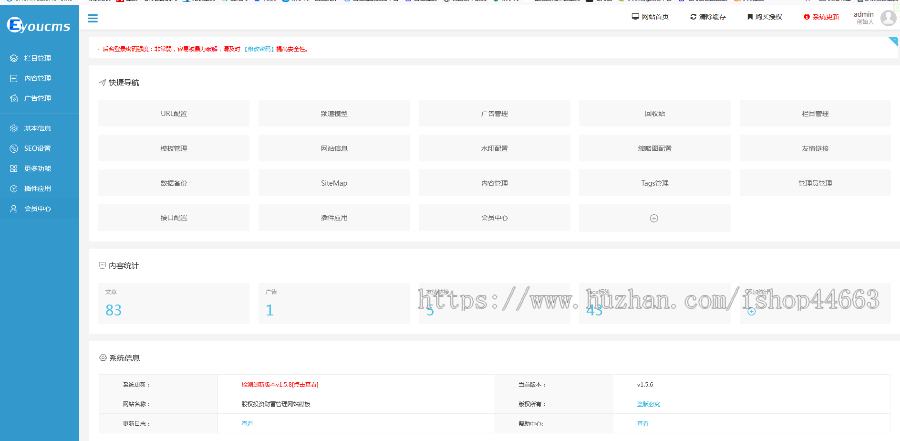Collapse the sidebar with the hamburger icon
900x441 pixels.
92,18
